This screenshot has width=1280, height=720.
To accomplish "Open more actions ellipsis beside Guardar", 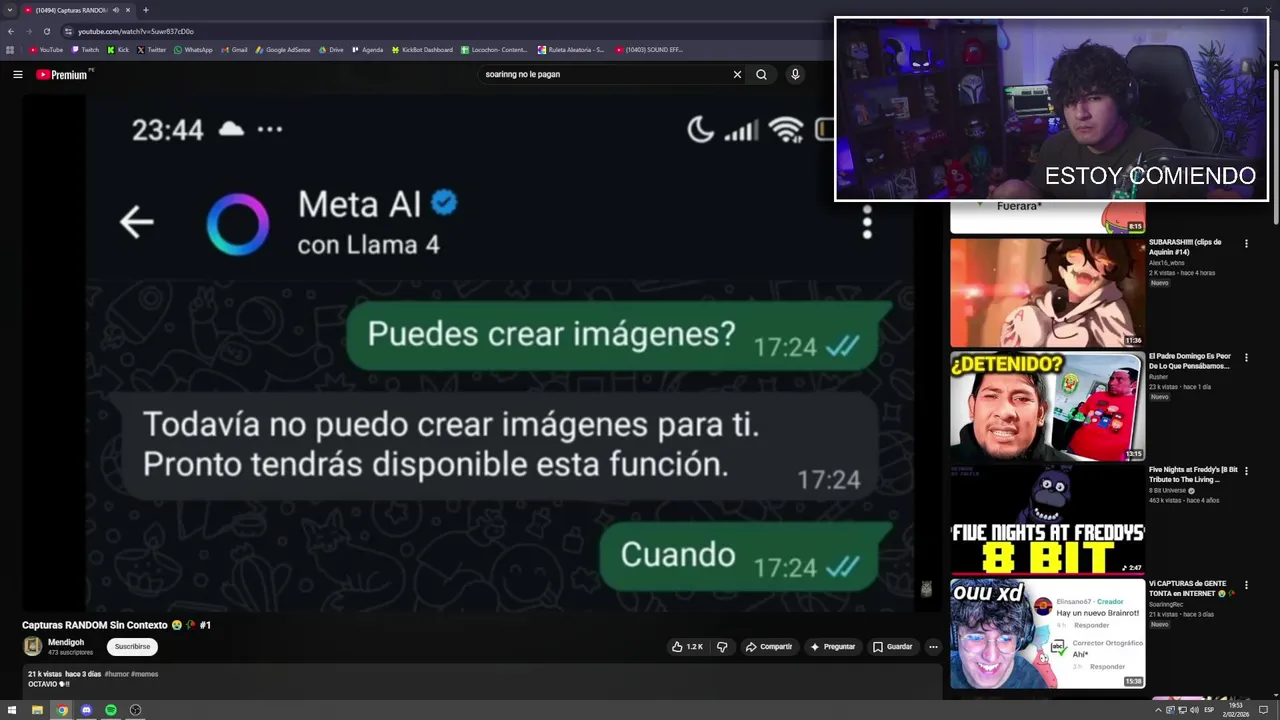I will coord(933,647).
